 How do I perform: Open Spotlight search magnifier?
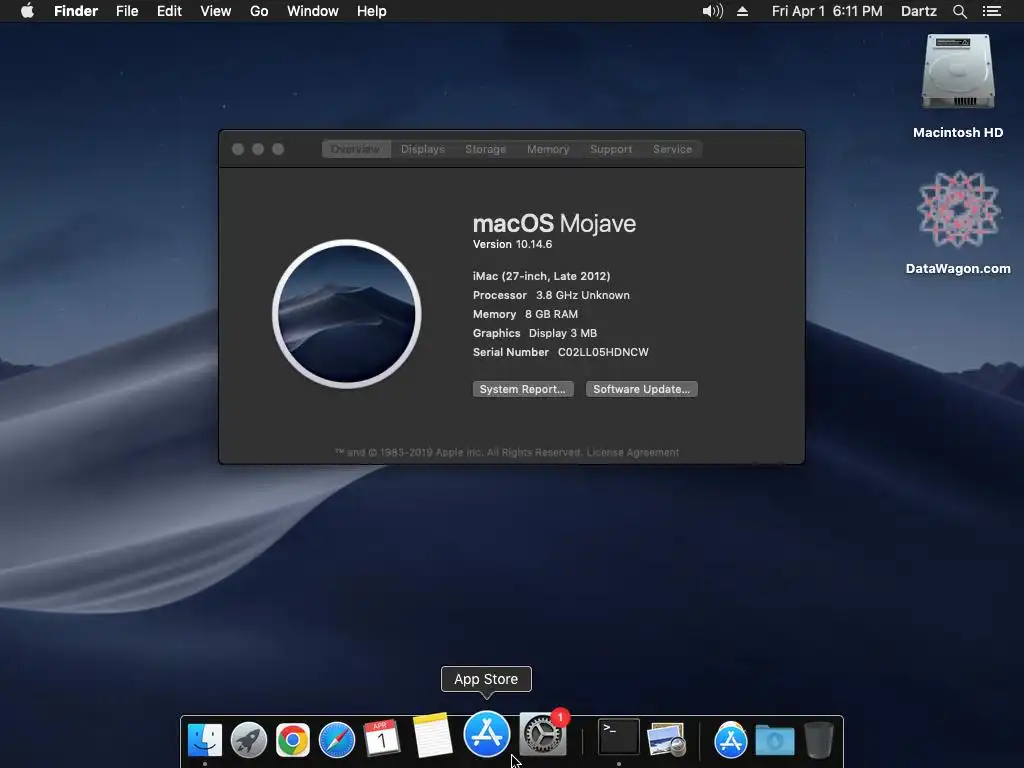(959, 11)
